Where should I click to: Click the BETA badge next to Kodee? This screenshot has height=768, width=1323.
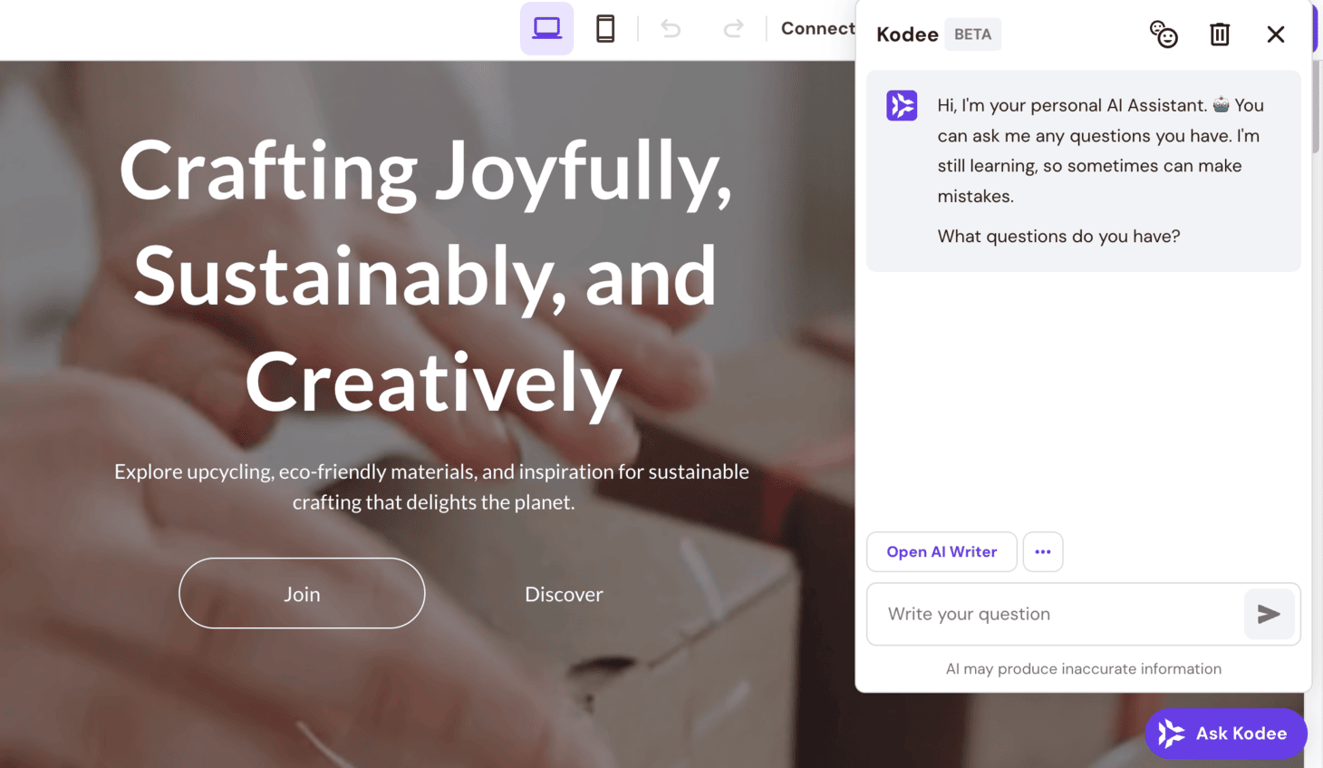point(972,34)
